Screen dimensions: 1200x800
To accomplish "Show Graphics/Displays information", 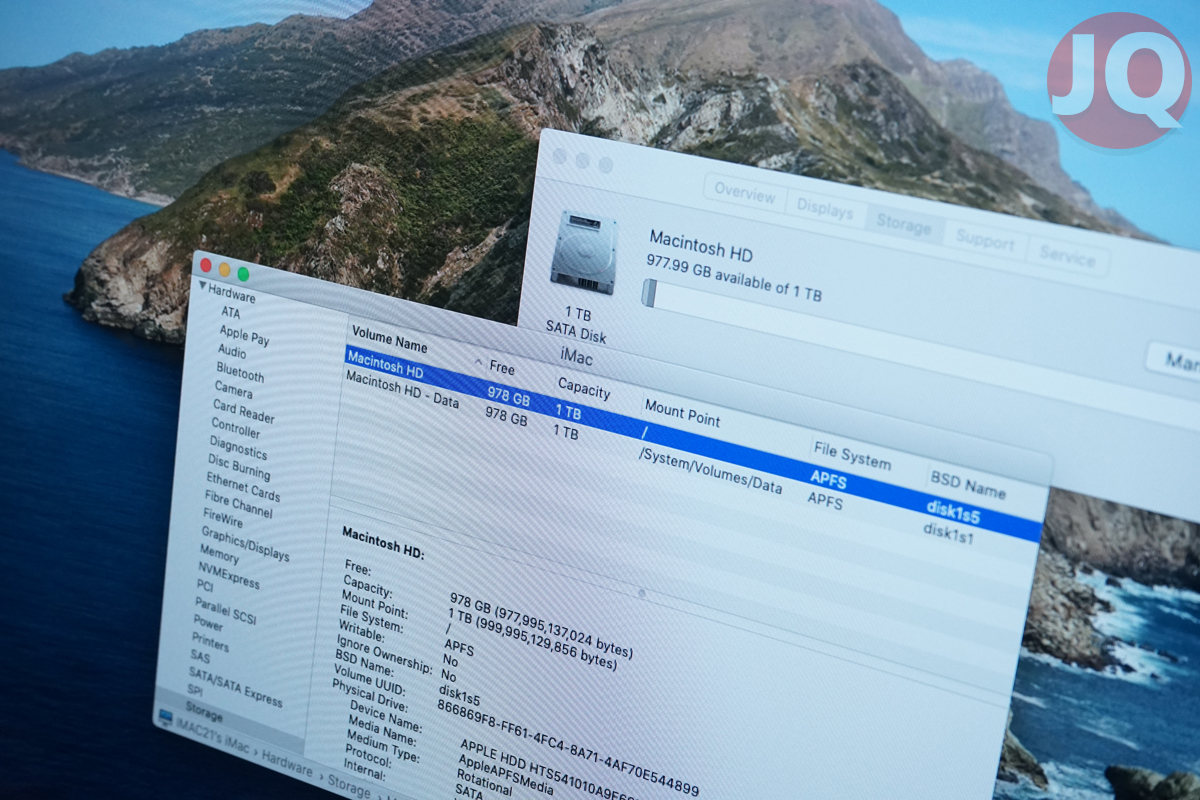I will tap(245, 544).
